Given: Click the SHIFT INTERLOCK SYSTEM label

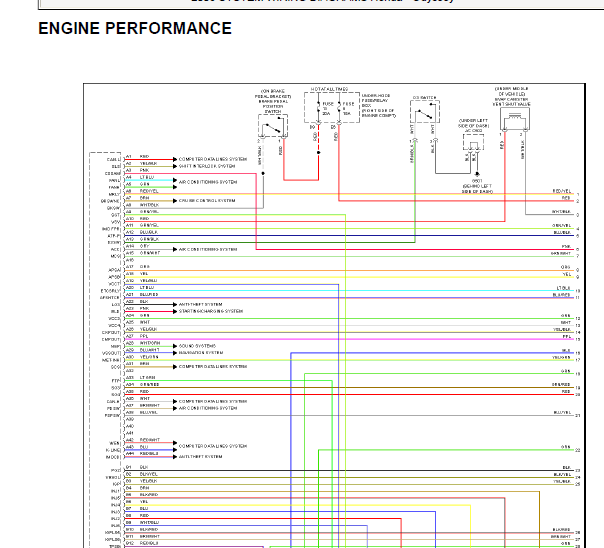Looking at the screenshot, I should pos(207,166).
